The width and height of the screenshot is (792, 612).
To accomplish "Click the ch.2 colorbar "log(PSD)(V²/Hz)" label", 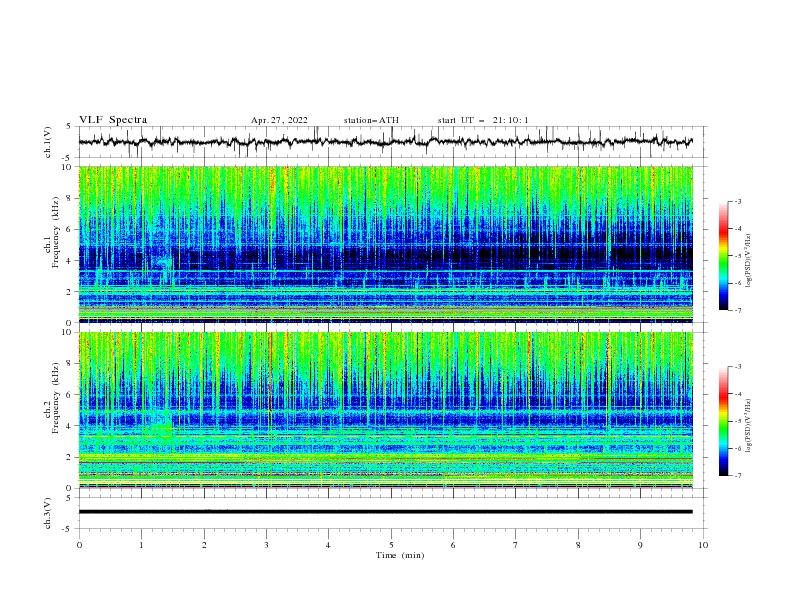I will point(748,426).
